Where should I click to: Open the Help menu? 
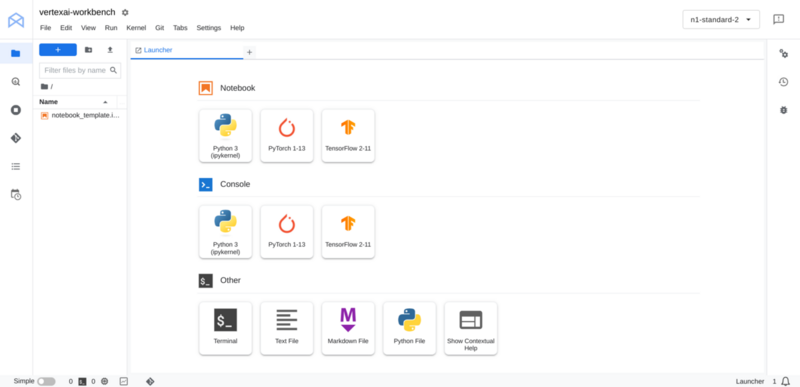tap(237, 28)
